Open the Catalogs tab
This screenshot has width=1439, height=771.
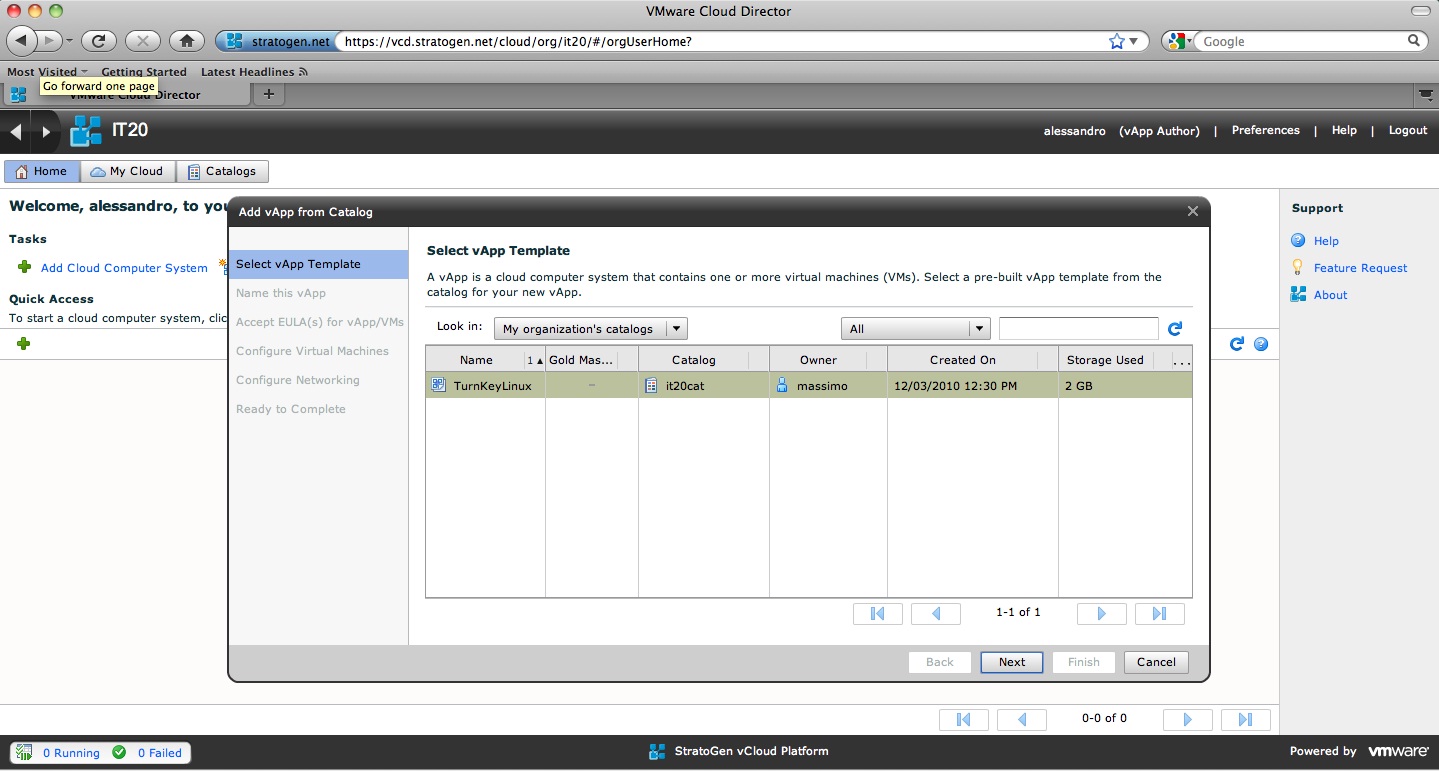(x=222, y=171)
